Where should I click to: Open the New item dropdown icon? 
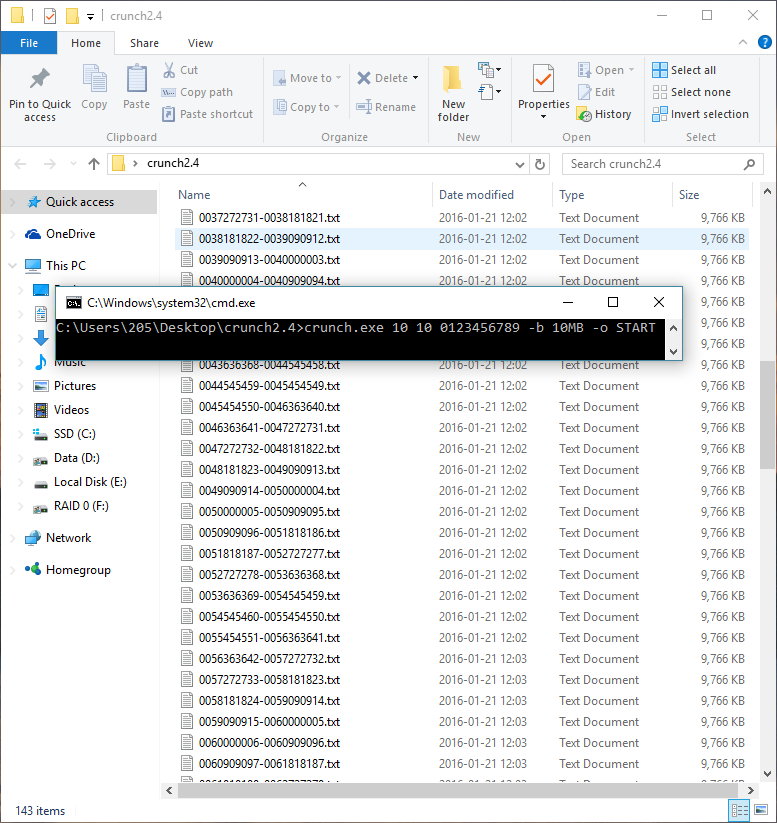489,70
